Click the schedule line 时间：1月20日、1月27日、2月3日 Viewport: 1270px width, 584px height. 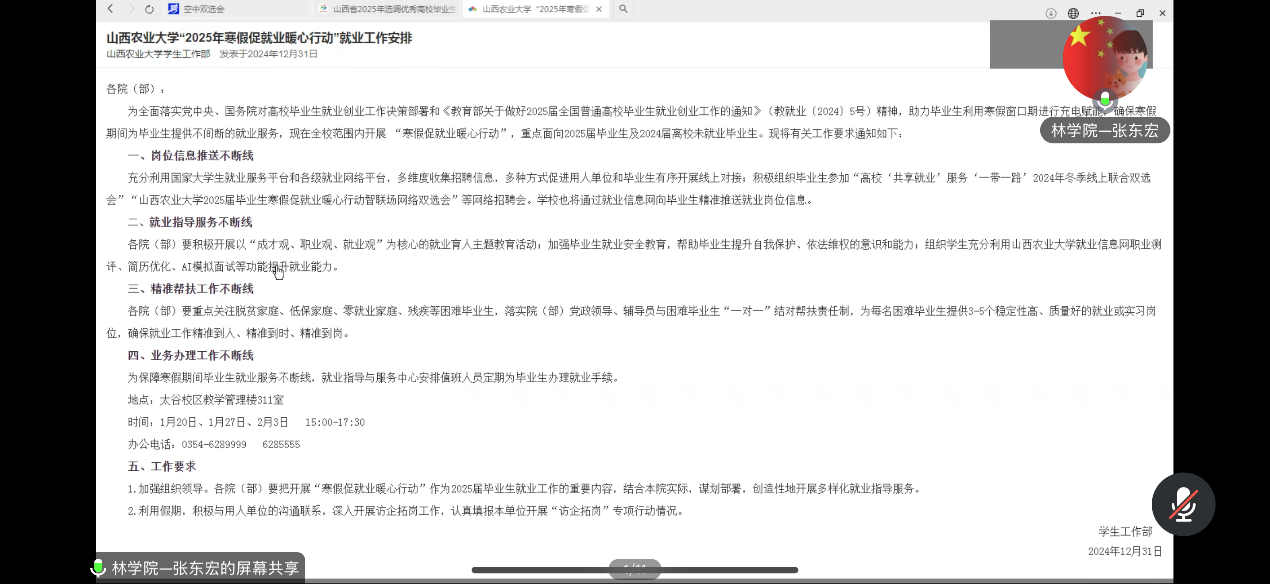[x=246, y=422]
